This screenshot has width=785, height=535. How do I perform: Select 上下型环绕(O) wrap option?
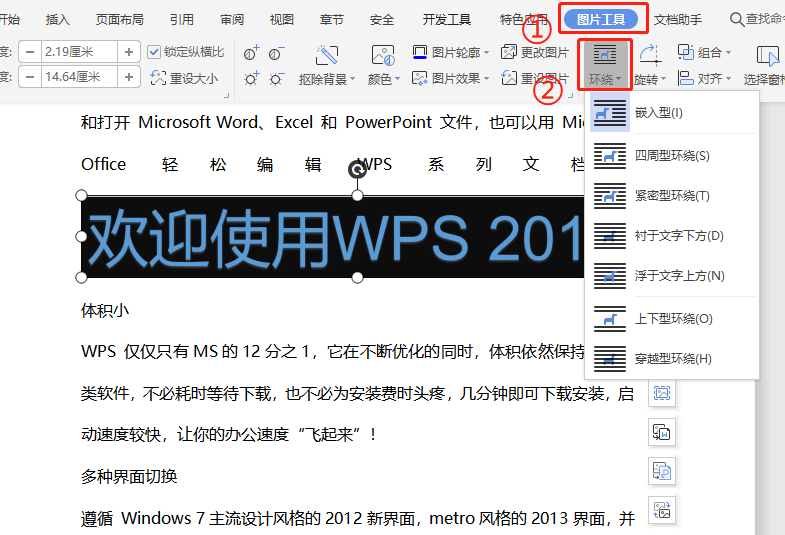pos(672,319)
